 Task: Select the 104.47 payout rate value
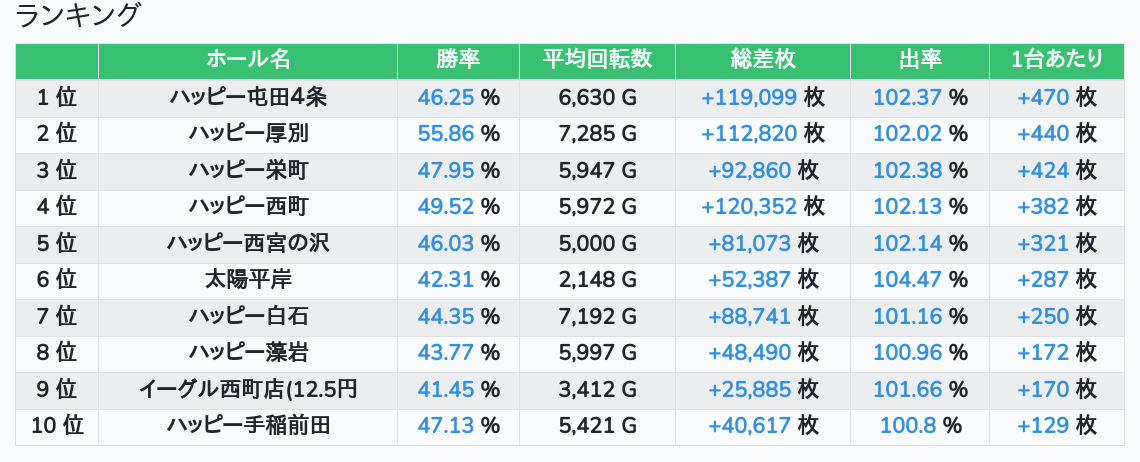point(907,279)
